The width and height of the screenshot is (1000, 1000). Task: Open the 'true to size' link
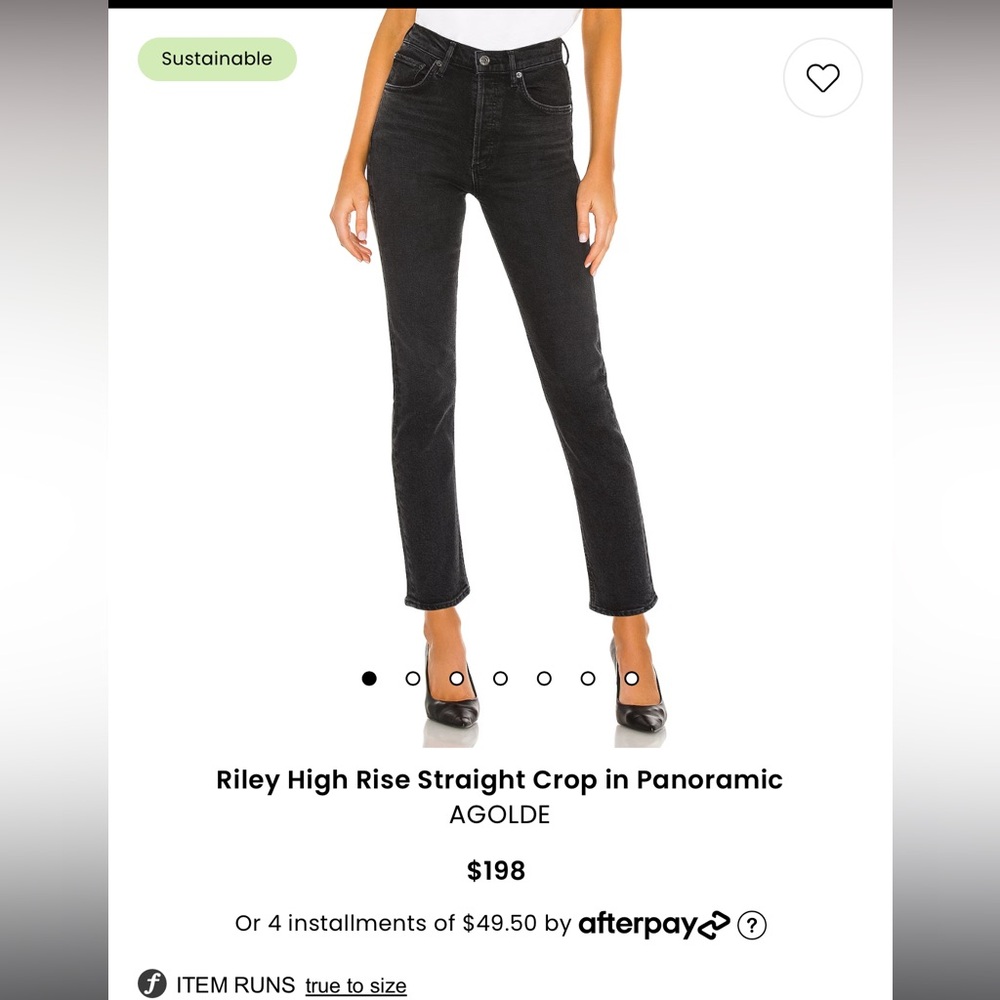tap(354, 985)
